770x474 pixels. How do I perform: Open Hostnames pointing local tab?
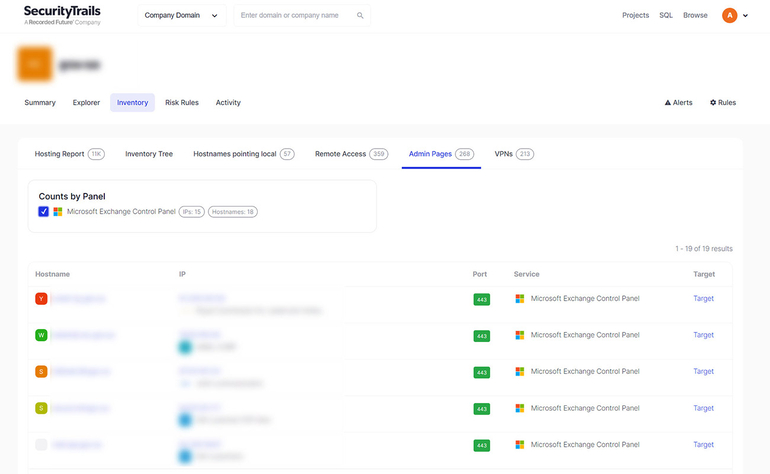pyautogui.click(x=244, y=154)
